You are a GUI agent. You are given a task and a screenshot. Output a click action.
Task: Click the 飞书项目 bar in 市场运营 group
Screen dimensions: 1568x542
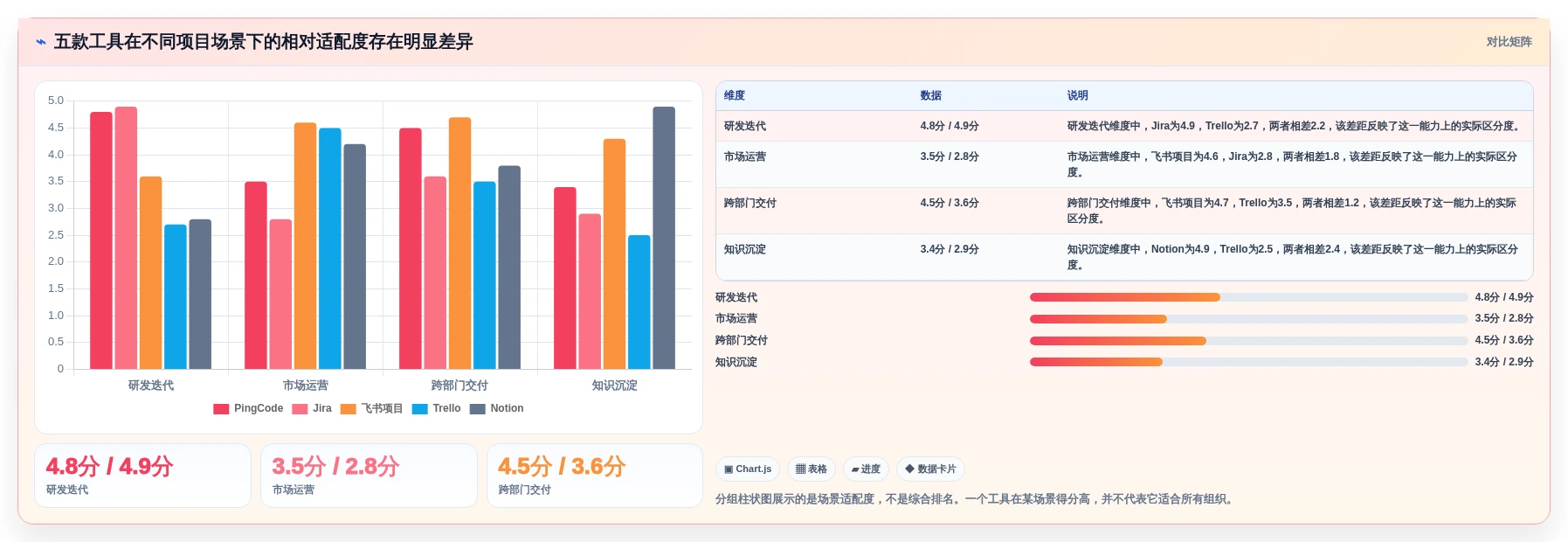305,246
